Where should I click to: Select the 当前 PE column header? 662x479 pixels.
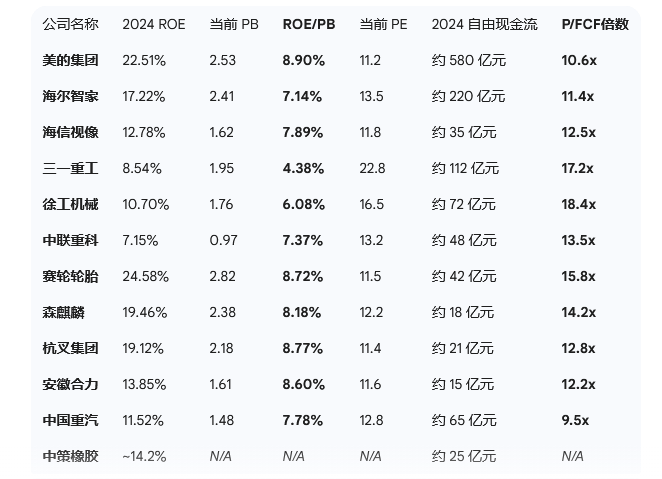382,24
